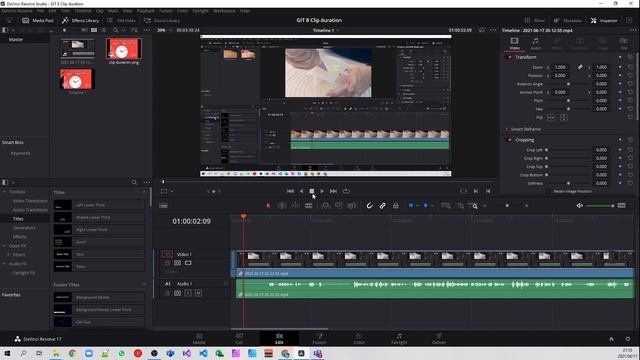This screenshot has height=360, width=640.
Task: Open the viewer zoom percentage dropdown
Action: [x=171, y=30]
